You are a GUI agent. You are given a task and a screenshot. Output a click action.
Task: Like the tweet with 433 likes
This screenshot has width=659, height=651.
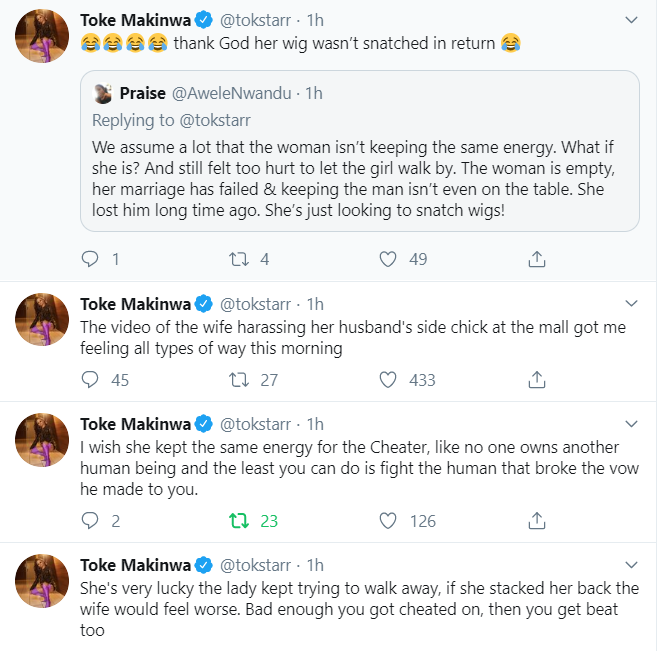[x=388, y=379]
